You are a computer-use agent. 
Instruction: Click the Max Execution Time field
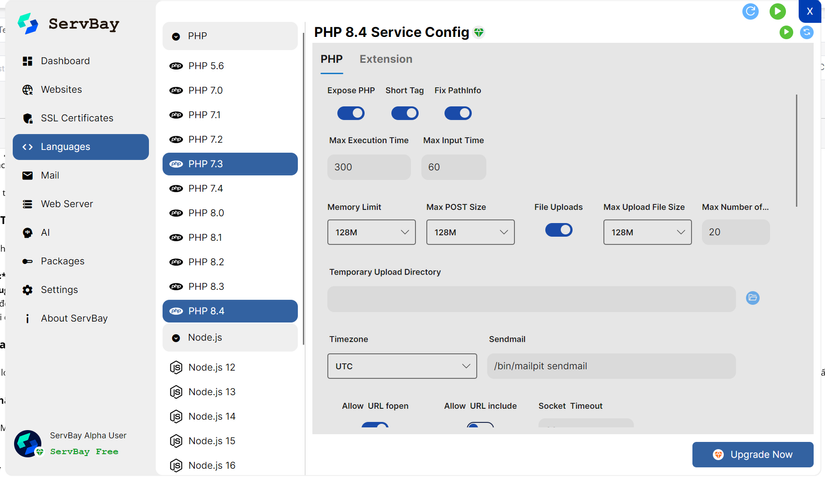369,167
